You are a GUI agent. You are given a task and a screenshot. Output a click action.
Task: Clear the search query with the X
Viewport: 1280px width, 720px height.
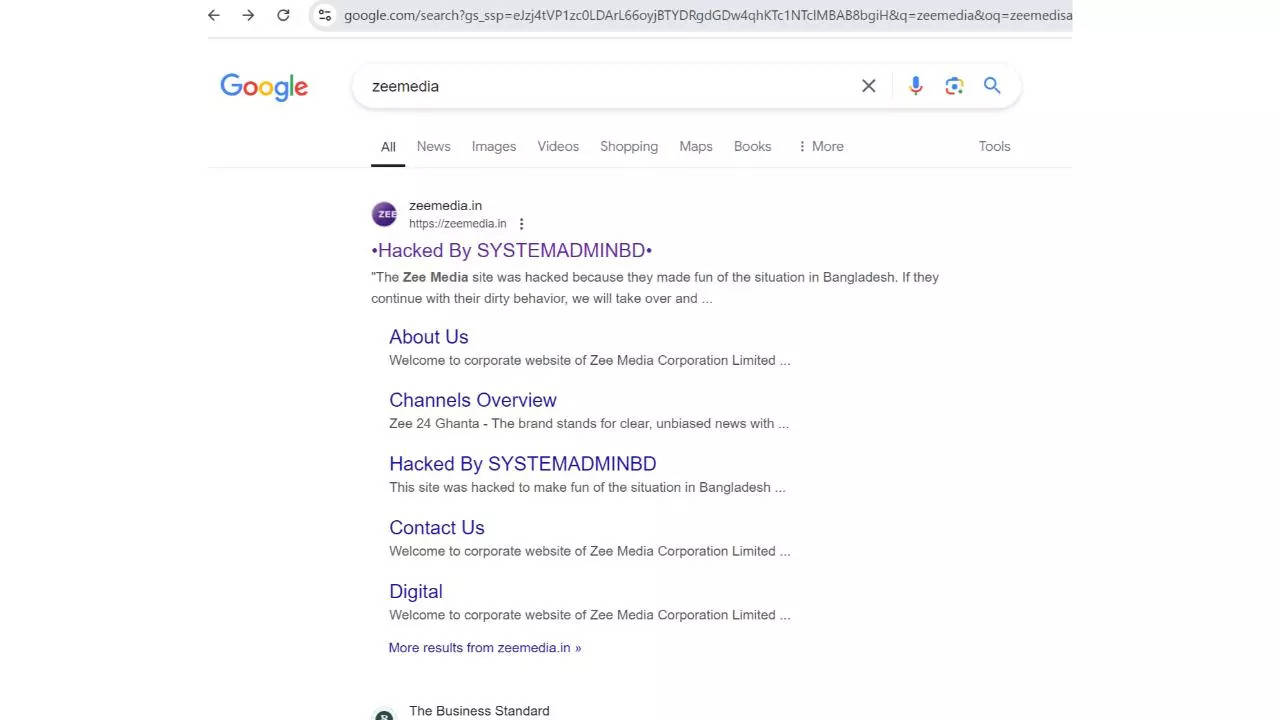click(x=869, y=86)
